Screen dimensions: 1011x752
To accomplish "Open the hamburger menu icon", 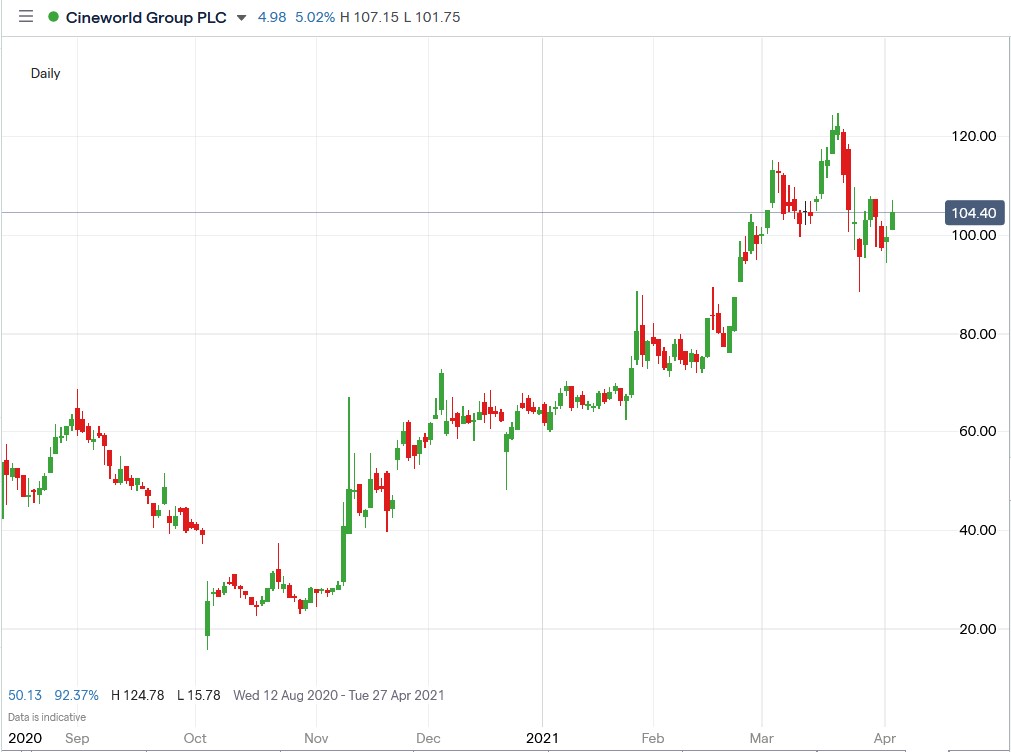I will (x=25, y=16).
